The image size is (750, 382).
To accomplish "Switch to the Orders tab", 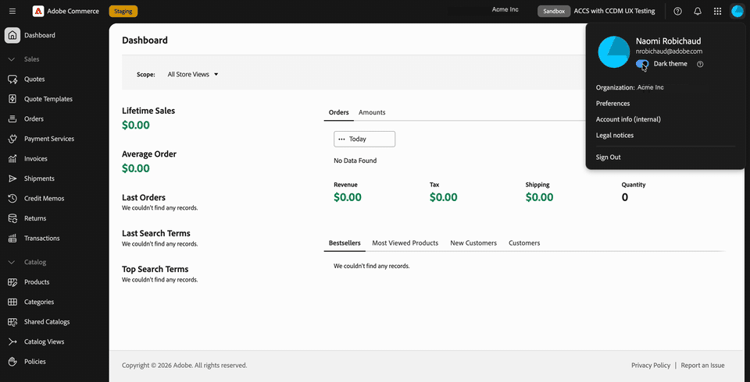I will (339, 112).
